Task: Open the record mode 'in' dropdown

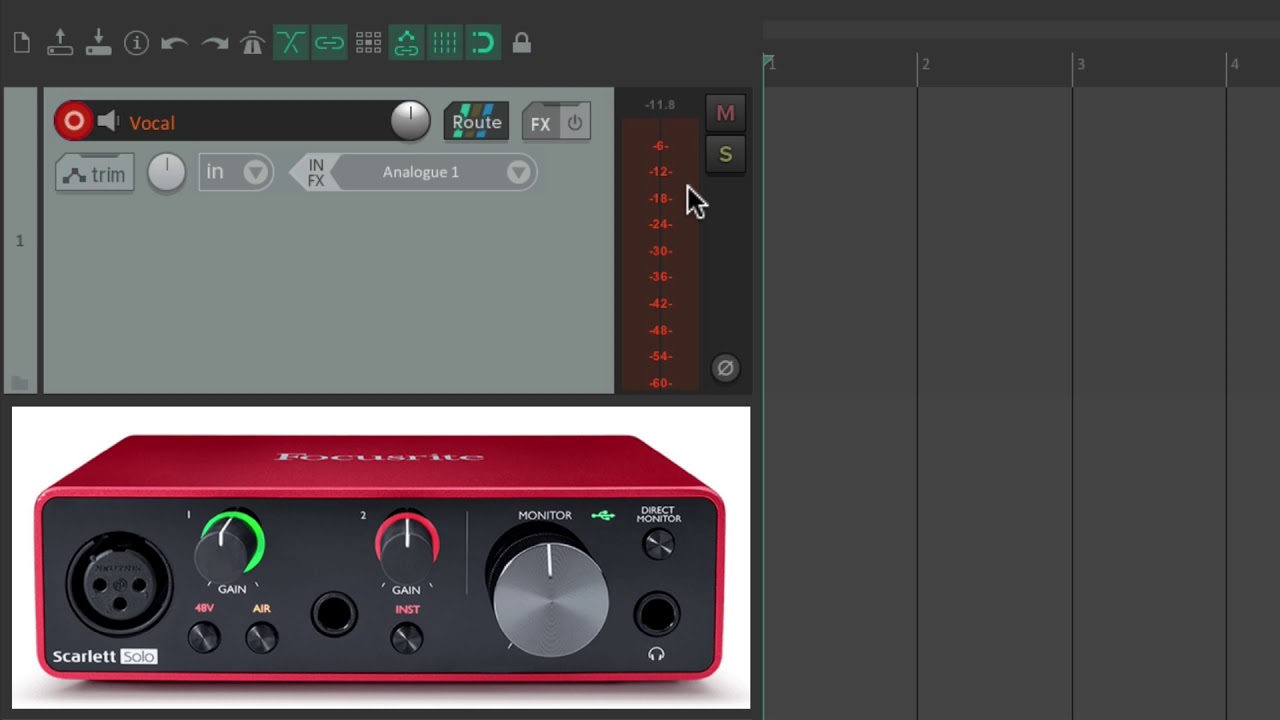Action: pyautogui.click(x=236, y=172)
